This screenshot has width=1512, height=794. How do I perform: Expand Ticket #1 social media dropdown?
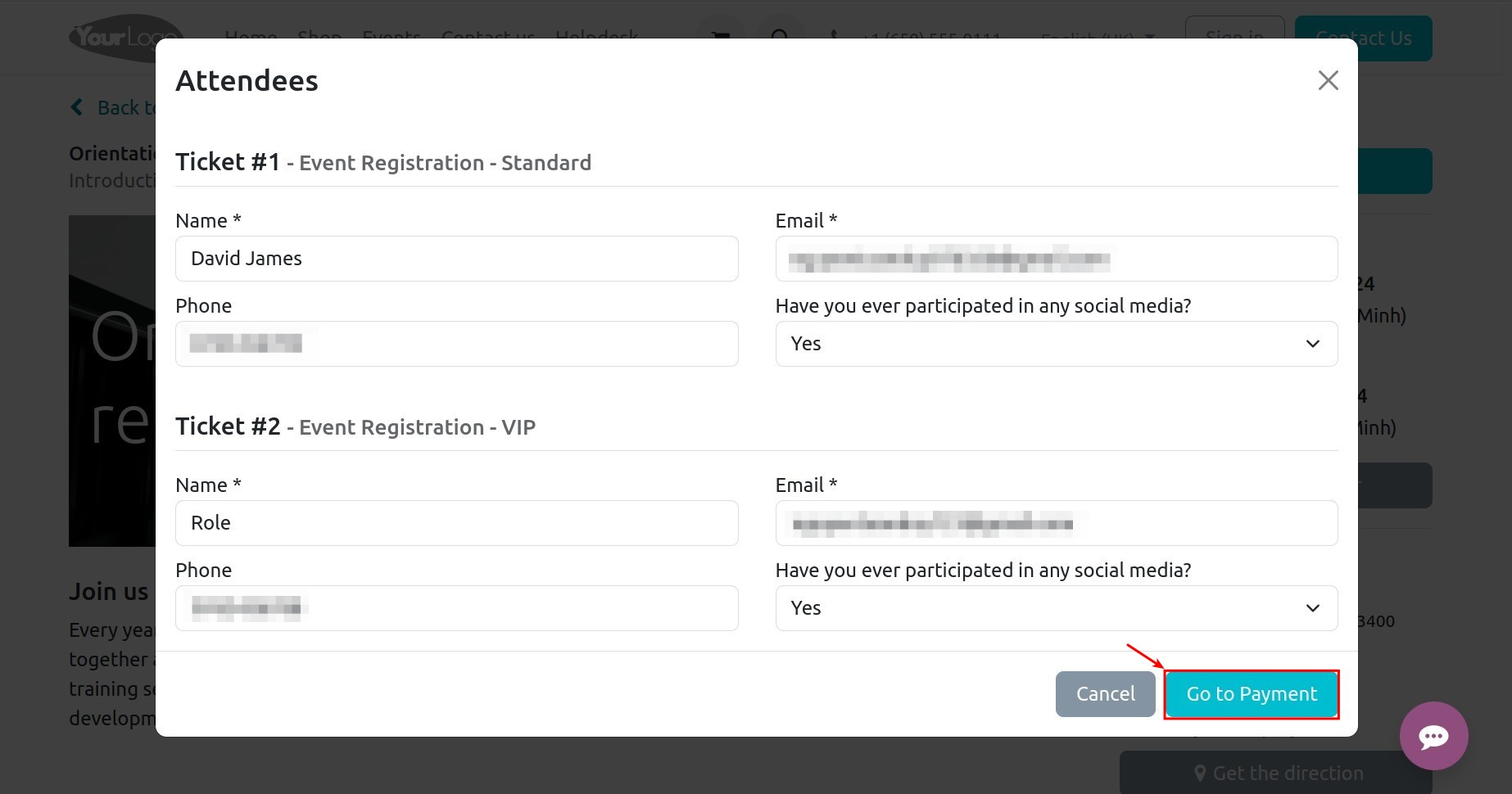[1057, 344]
